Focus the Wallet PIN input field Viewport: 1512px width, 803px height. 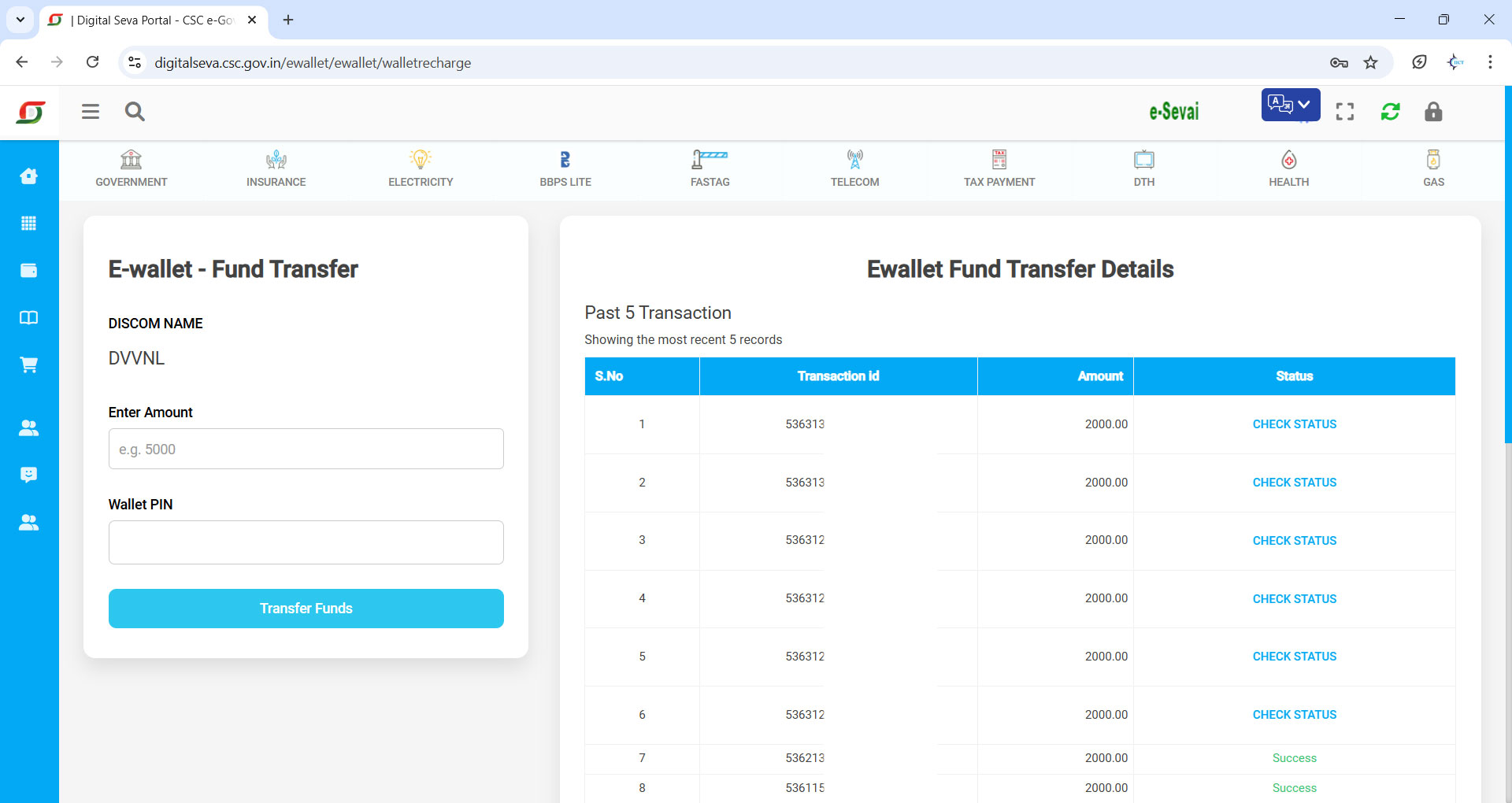(x=306, y=542)
